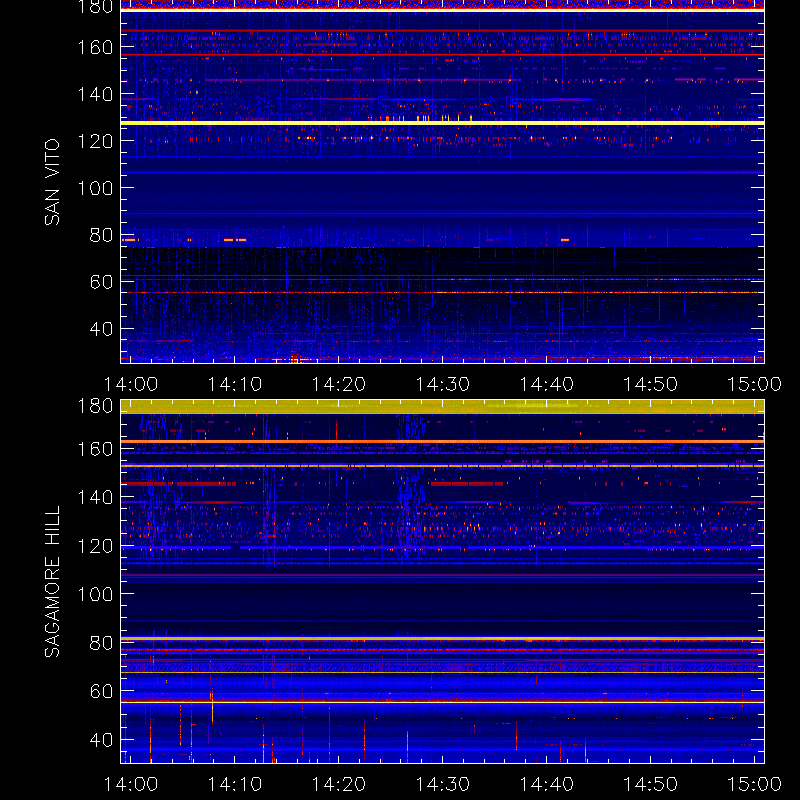Screen dimensions: 800x800
Task: Select the 120 label on San Vito axis
Action: tap(95, 141)
